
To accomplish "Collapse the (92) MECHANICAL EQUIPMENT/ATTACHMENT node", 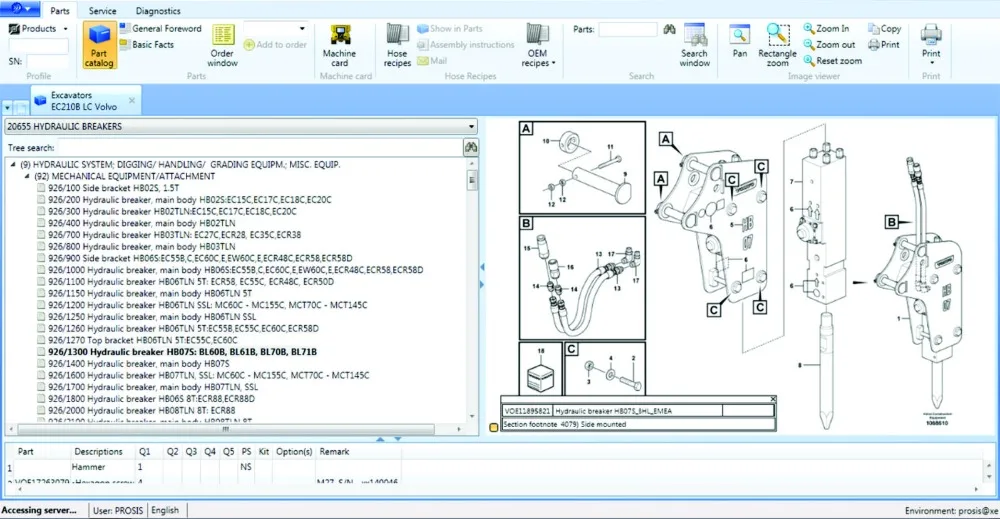I will (x=27, y=176).
